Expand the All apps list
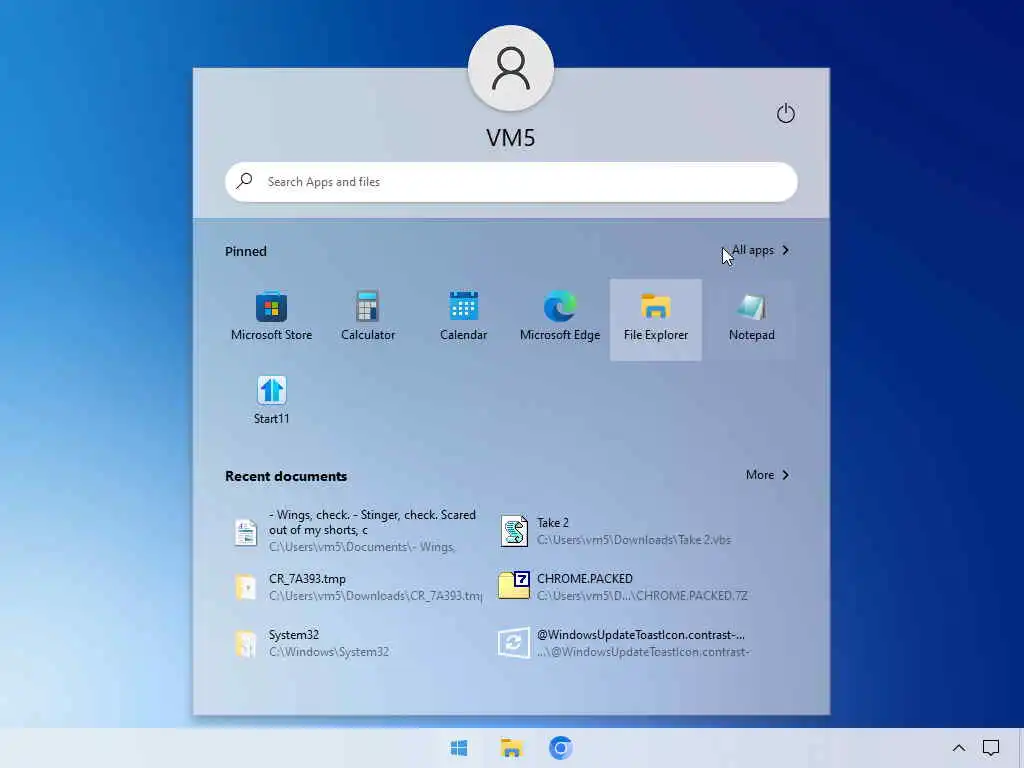Screen dimensions: 1024x768 click(x=760, y=250)
